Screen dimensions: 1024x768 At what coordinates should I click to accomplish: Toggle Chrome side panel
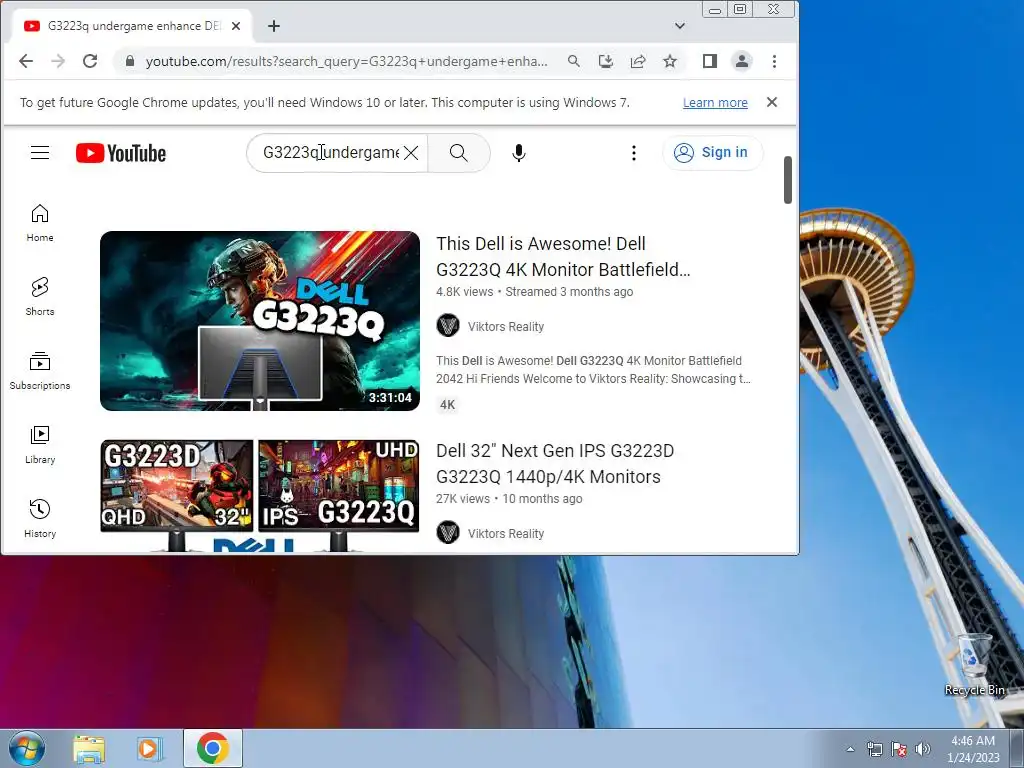click(710, 61)
